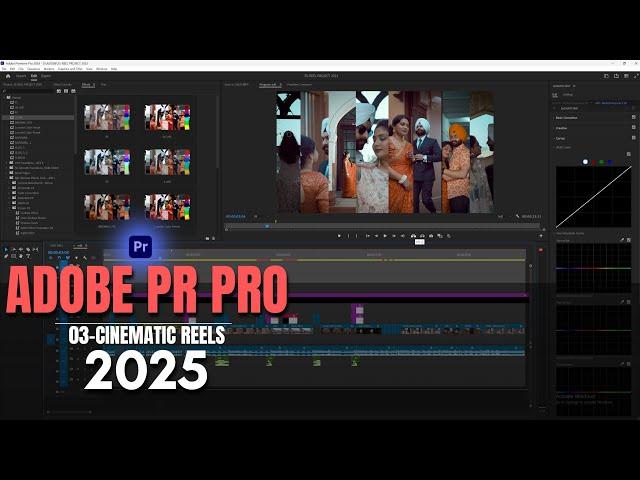Select the green curve channel
The image size is (640, 480).
pos(602,162)
